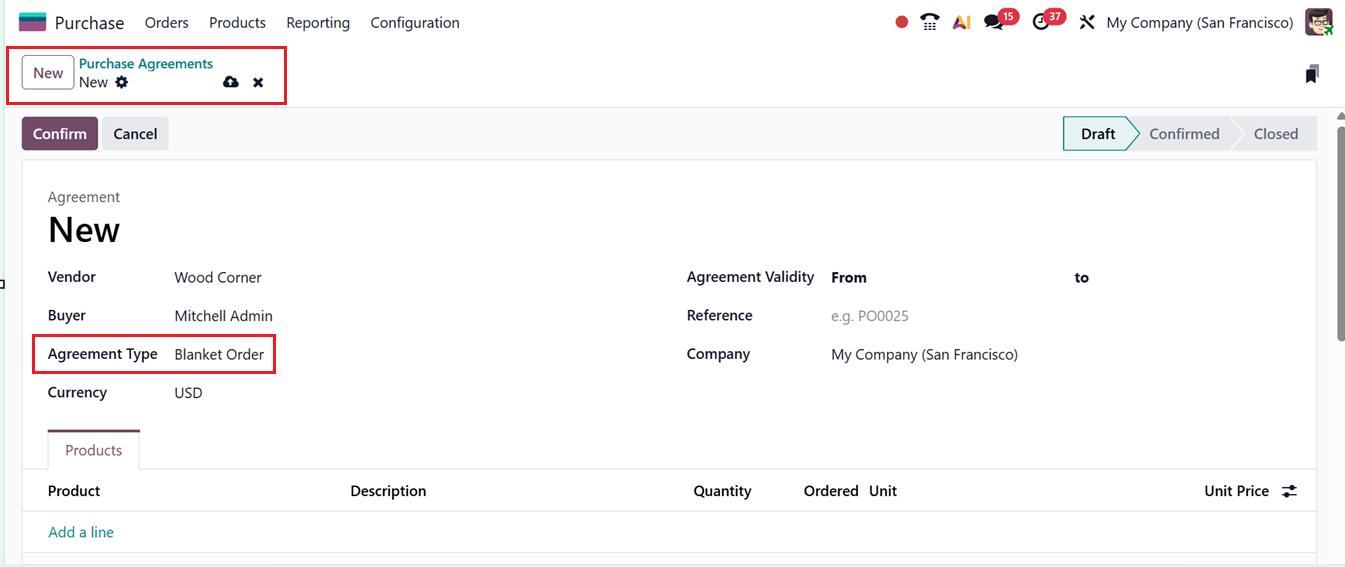The image size is (1345, 567).
Task: Open the Orders menu
Action: [x=166, y=22]
